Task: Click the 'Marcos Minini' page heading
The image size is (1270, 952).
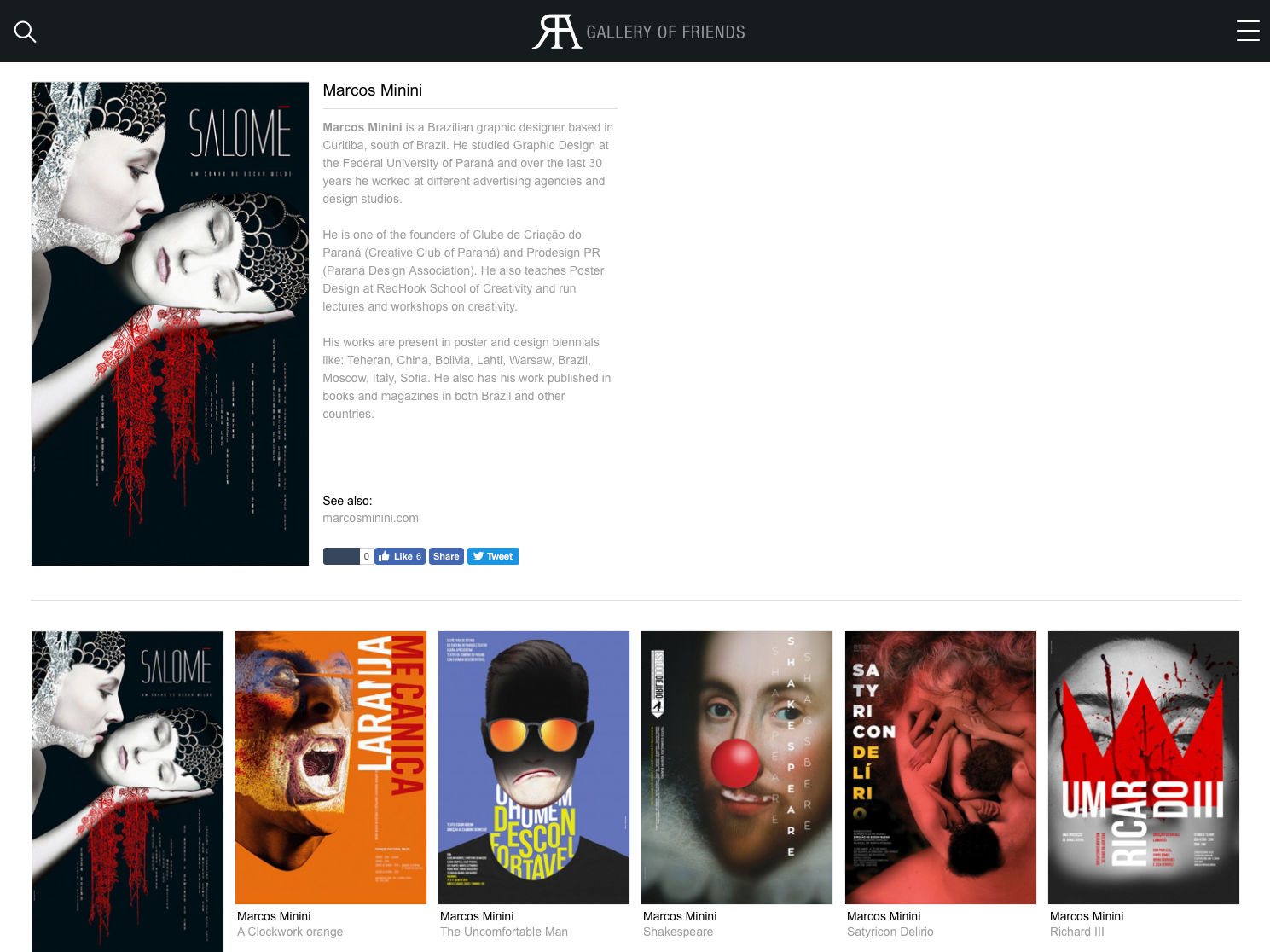Action: (373, 90)
